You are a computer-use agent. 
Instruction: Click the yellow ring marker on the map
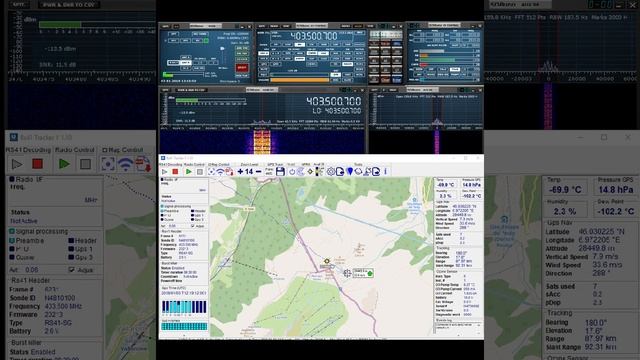tap(327, 261)
